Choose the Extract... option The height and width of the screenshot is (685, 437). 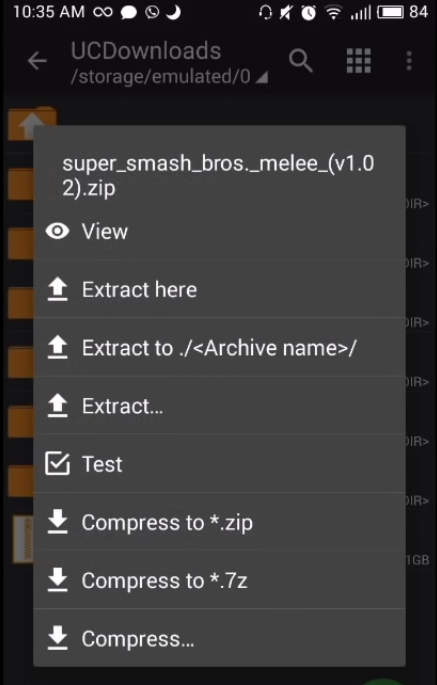219,406
